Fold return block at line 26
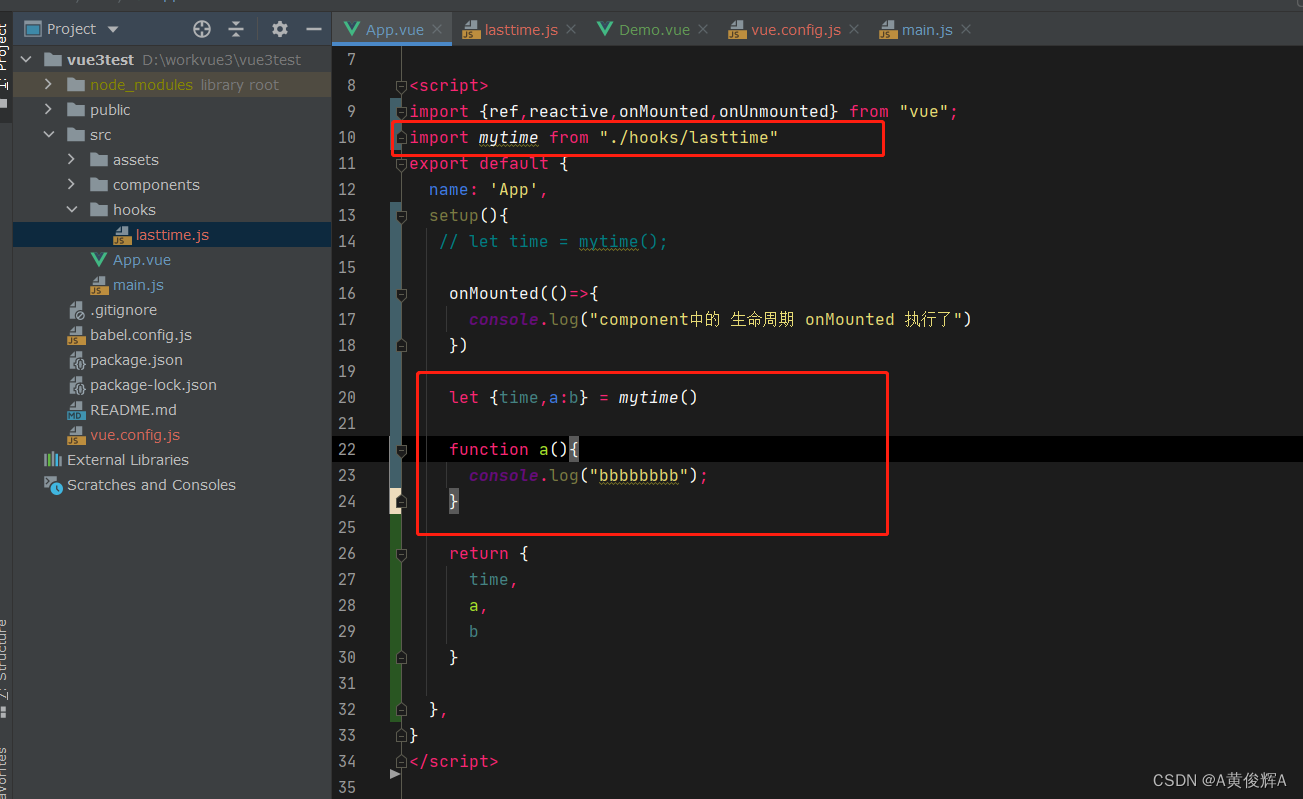This screenshot has height=799, width=1303. point(401,554)
